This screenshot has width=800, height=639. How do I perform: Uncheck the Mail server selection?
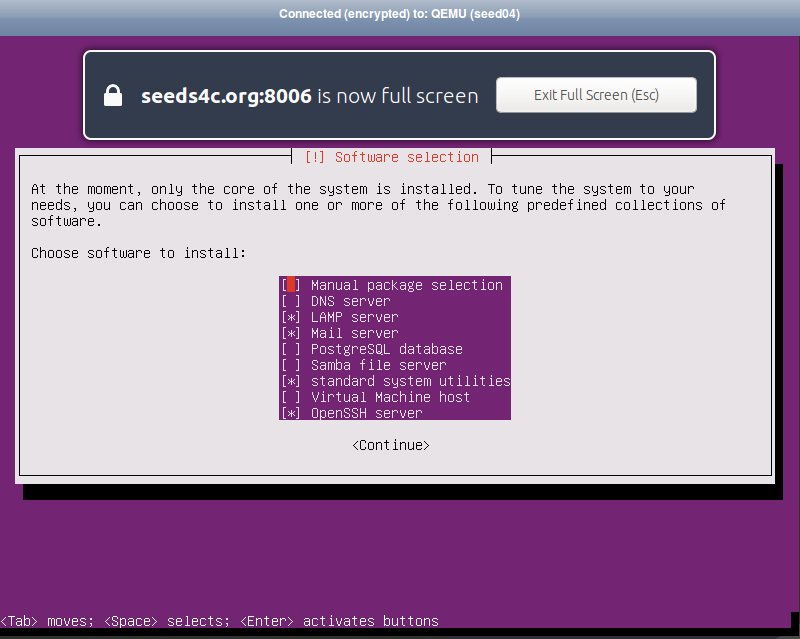point(291,333)
